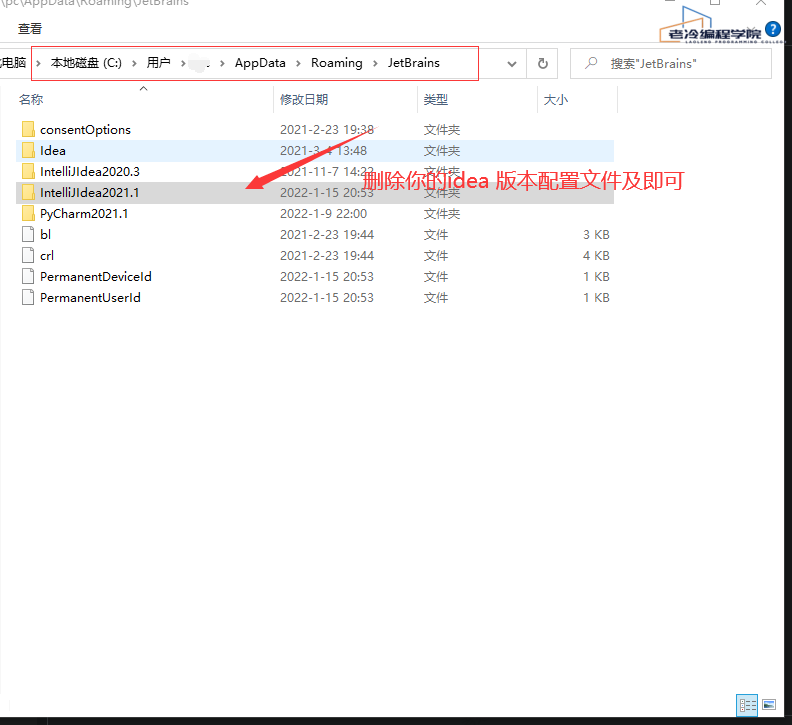Select the PyCharm2021.1 folder name
Screen dimensions: 792x725
click(84, 214)
